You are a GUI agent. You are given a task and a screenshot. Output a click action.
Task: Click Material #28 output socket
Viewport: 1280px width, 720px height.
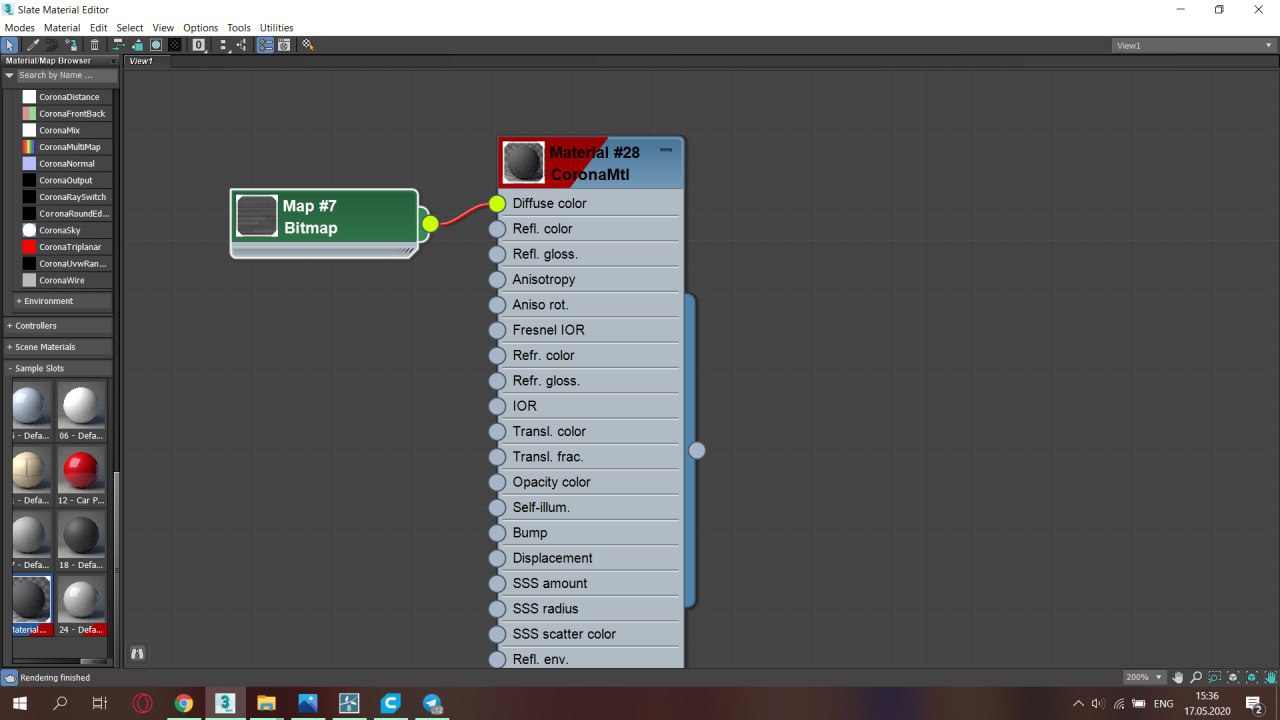click(697, 451)
